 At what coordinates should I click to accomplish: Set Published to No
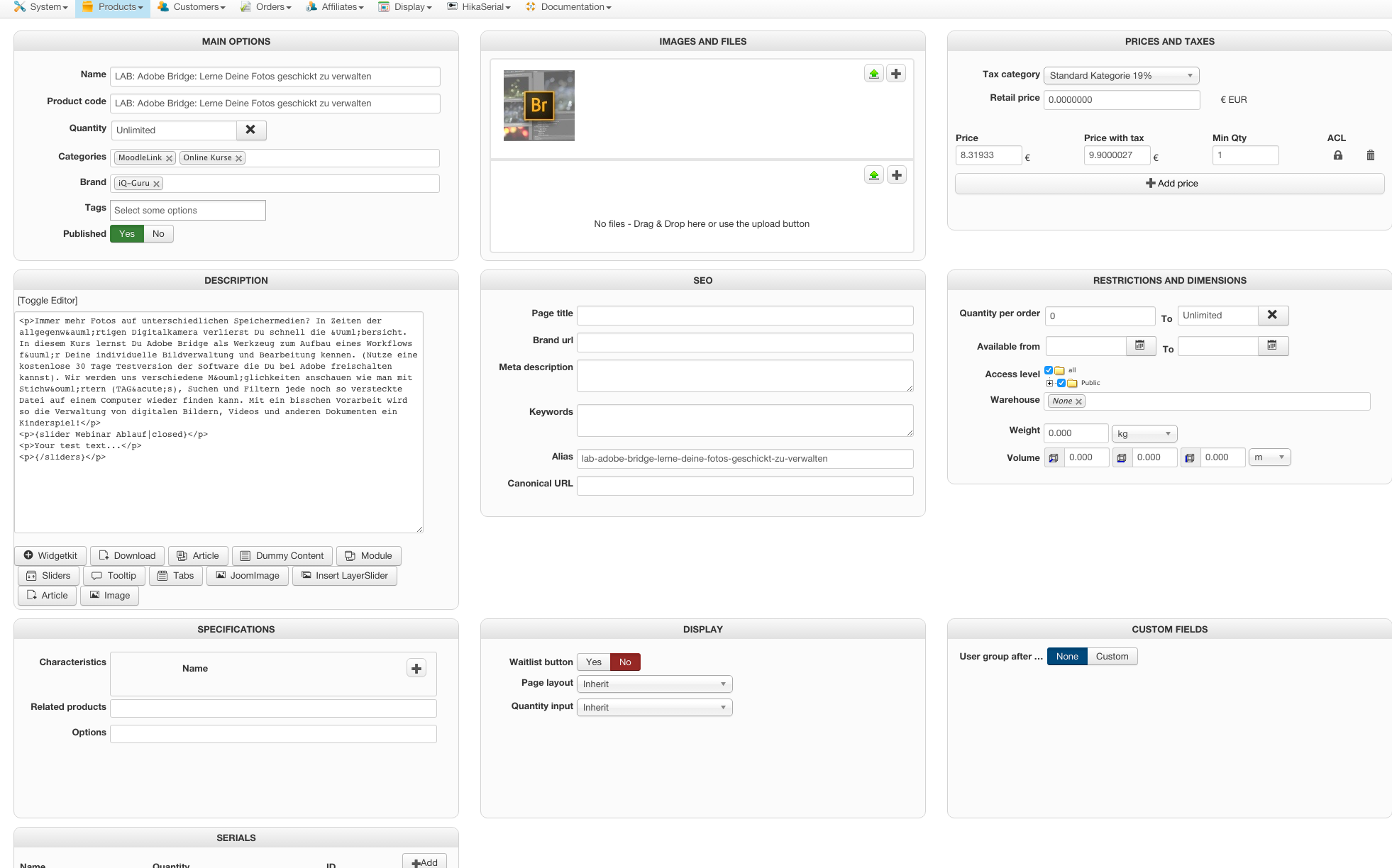pos(158,234)
